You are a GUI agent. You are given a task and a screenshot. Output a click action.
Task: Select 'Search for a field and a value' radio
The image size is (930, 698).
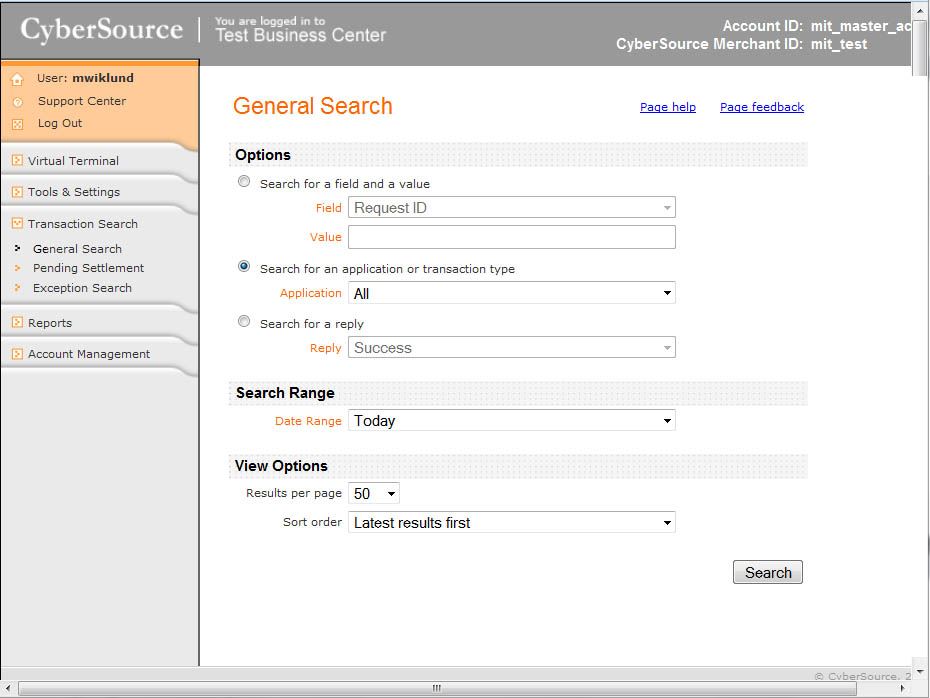tap(244, 182)
